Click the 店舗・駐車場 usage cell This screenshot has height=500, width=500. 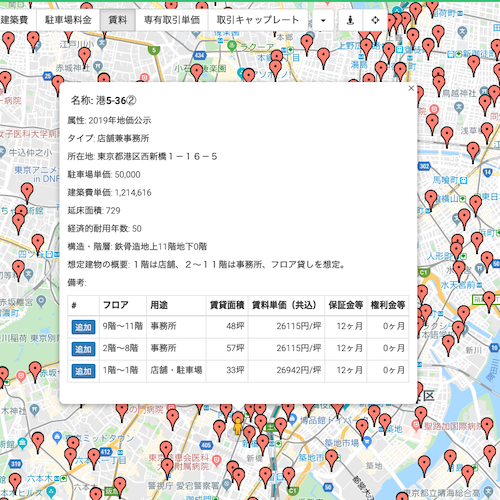[176, 370]
